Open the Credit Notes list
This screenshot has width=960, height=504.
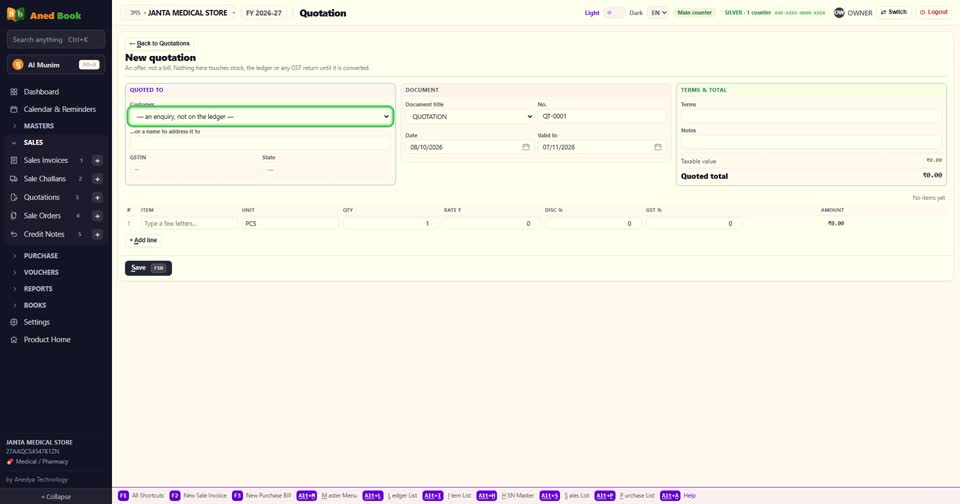43,234
